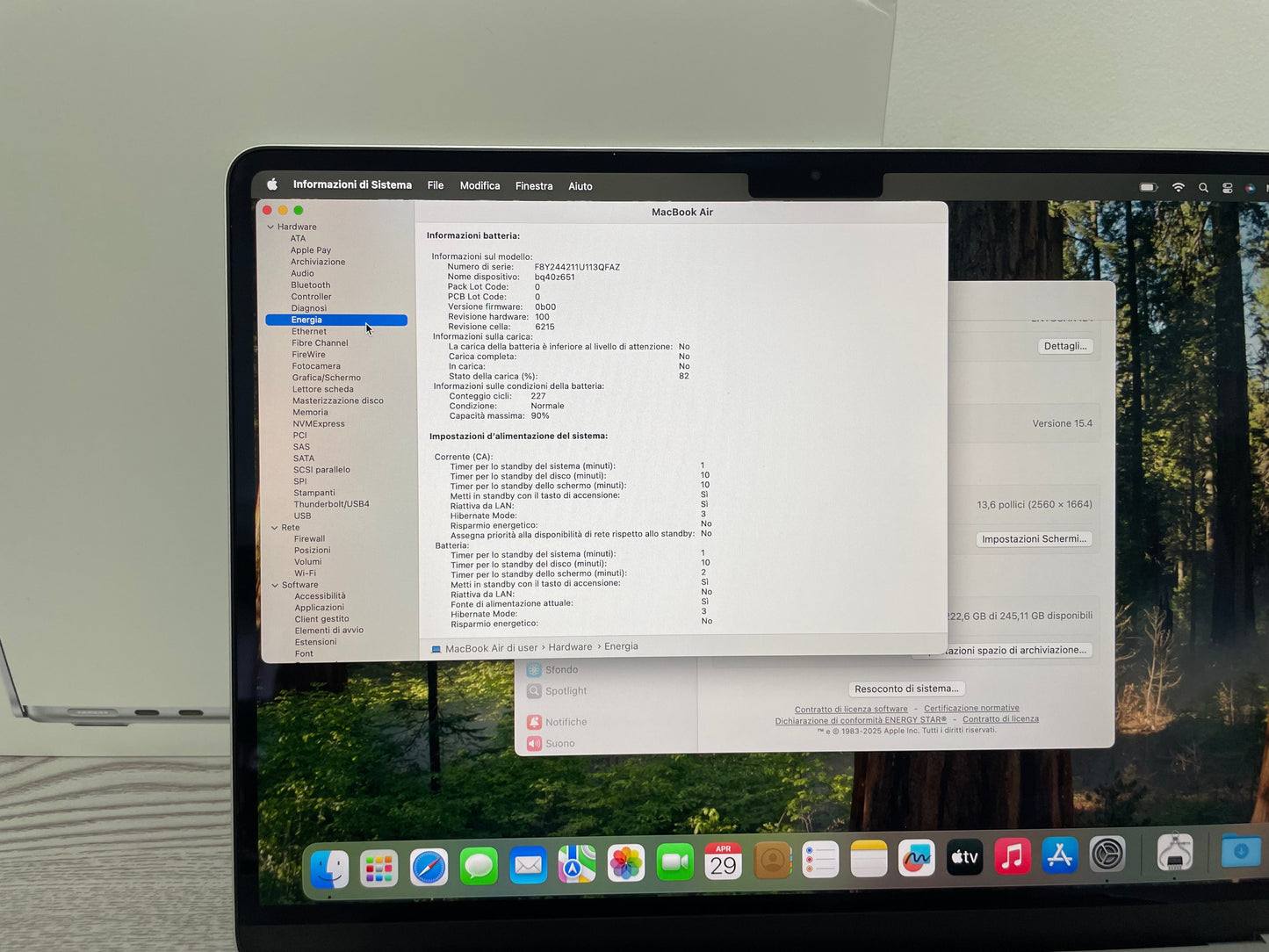The height and width of the screenshot is (952, 1269).
Task: Open Mail app in Dock
Action: click(x=528, y=866)
